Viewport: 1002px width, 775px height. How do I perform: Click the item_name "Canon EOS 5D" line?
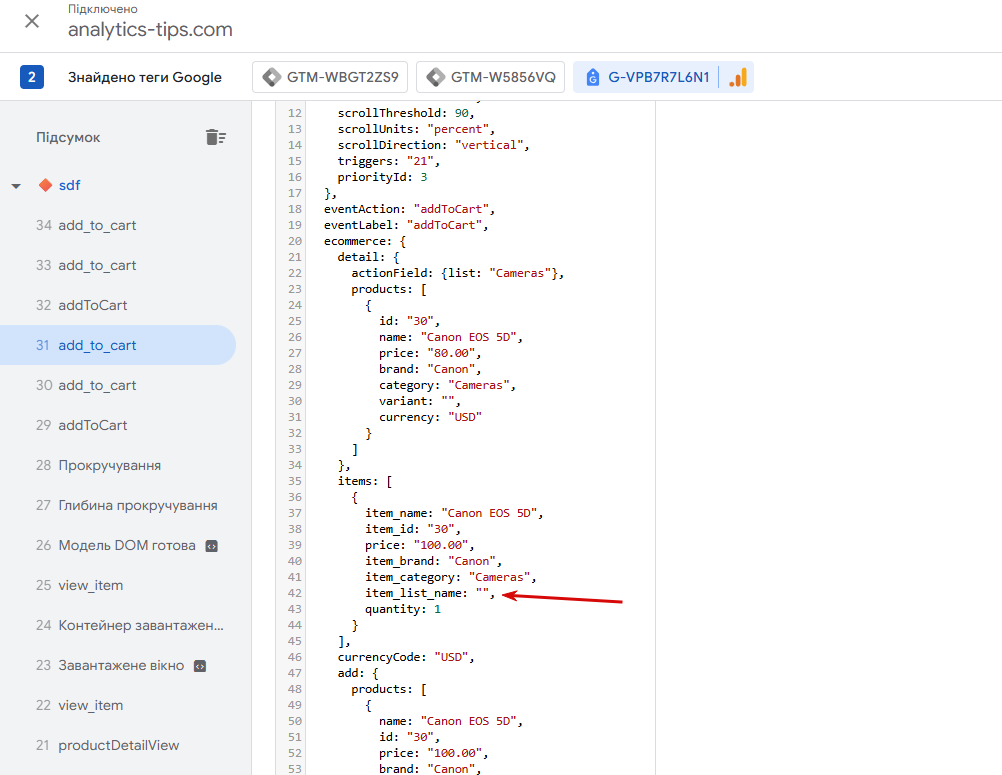(x=454, y=513)
